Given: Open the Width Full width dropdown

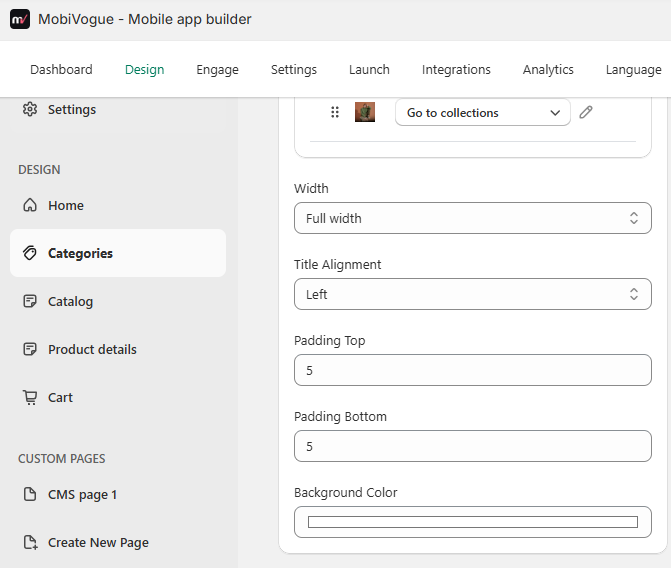Looking at the screenshot, I should click(x=473, y=218).
